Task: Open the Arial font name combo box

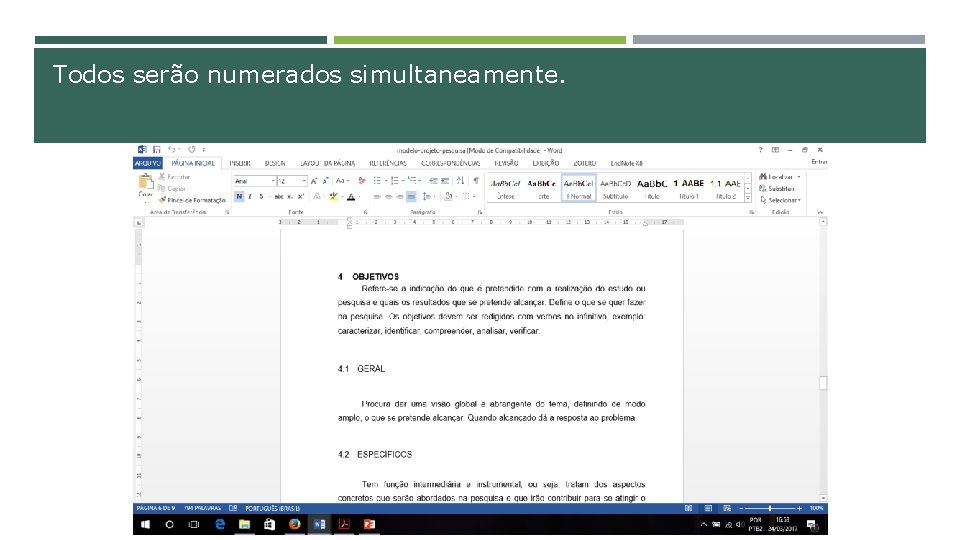Action: (254, 181)
